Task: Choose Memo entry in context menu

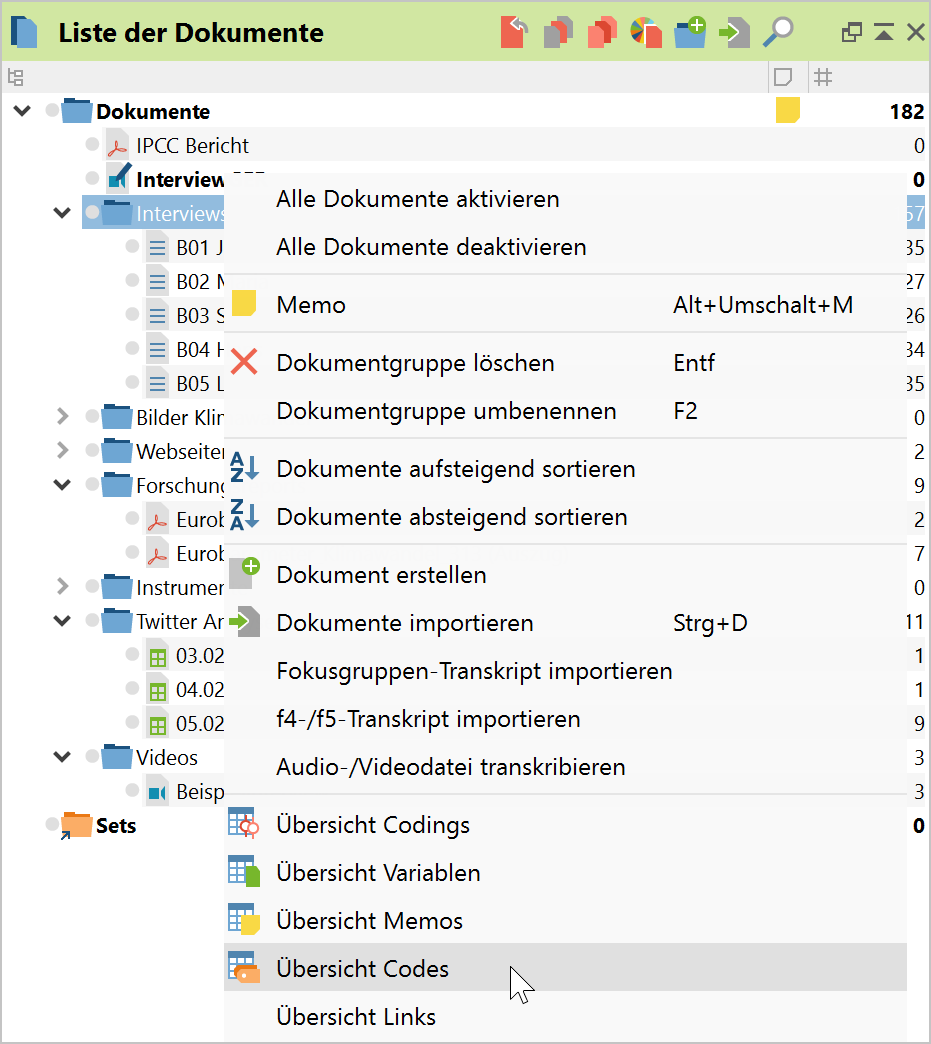Action: [565, 305]
